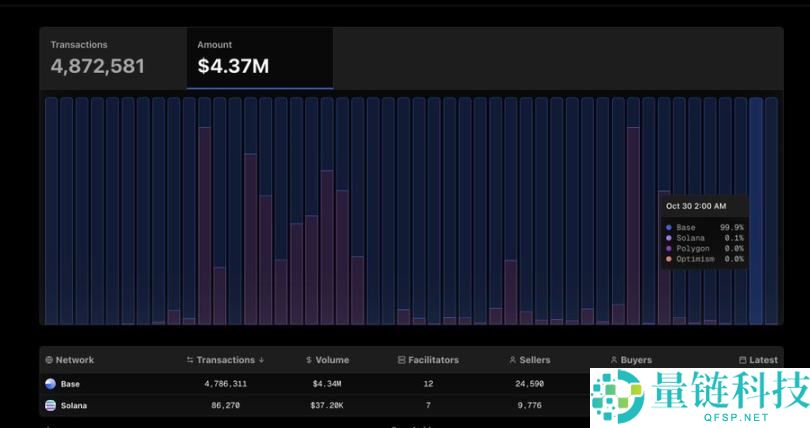The width and height of the screenshot is (810, 428).
Task: Click the Facilitators column header
Action: coord(433,360)
